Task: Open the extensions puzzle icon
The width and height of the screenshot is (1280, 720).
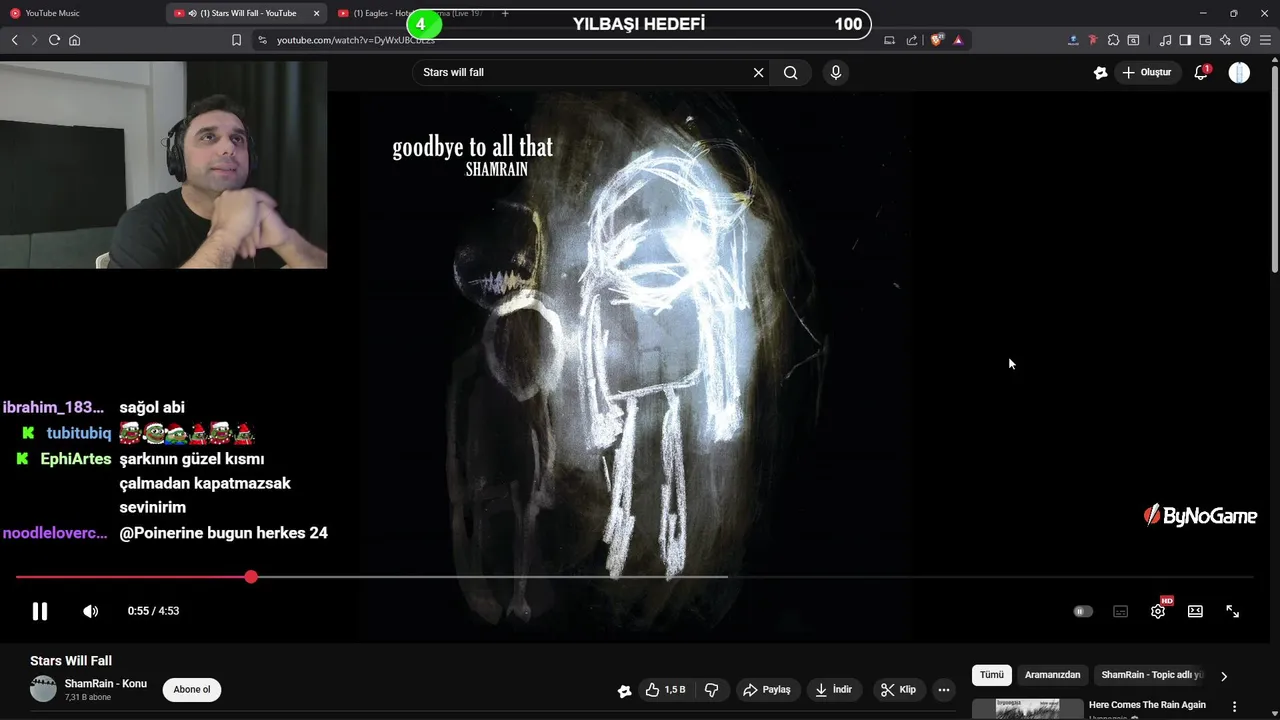Action: 1113,40
